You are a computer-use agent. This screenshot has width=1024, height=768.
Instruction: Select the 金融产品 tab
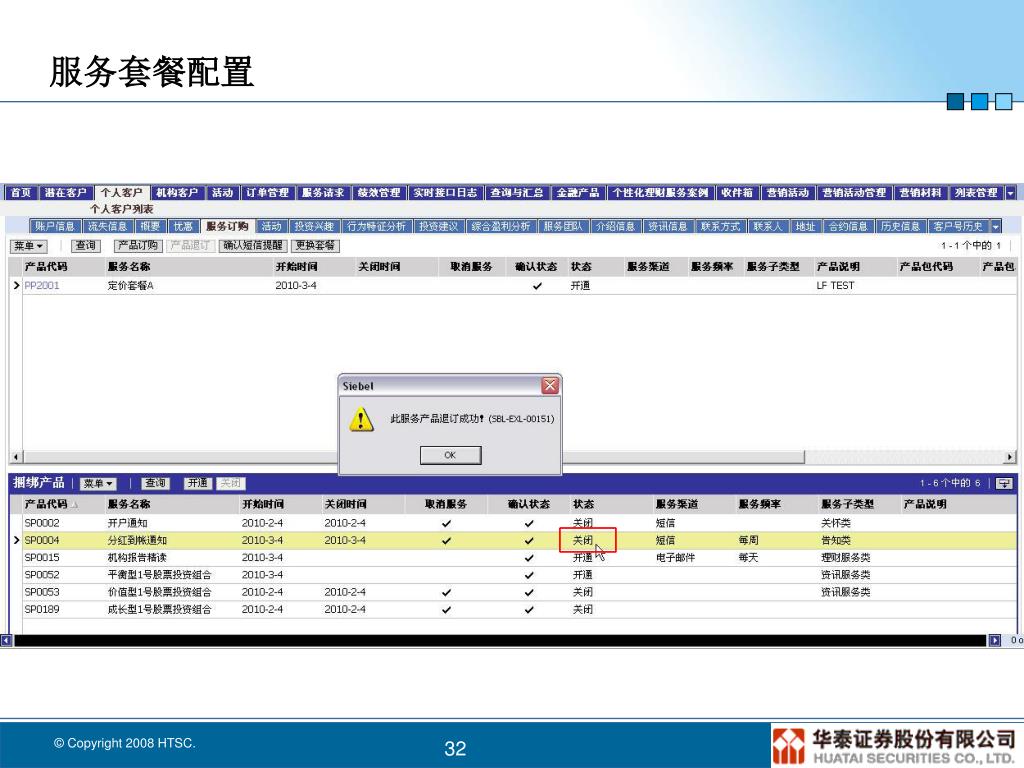coord(577,193)
